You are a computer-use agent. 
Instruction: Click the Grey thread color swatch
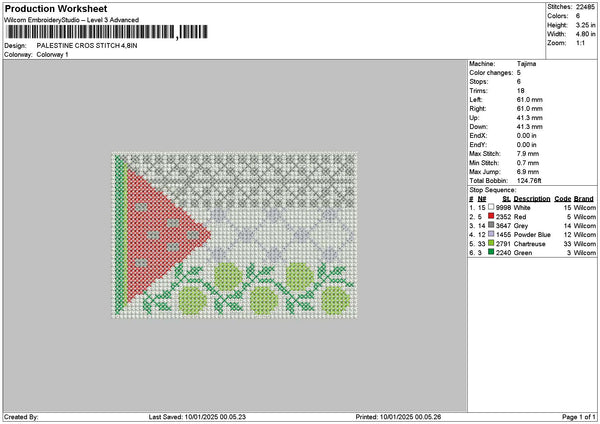[491, 225]
